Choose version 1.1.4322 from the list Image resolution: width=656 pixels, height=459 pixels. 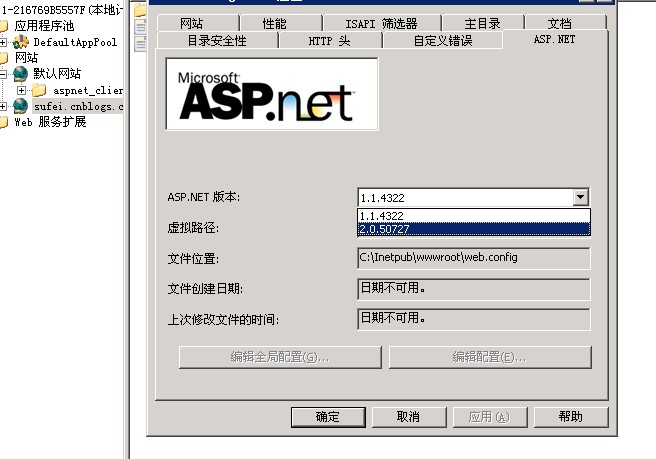point(474,216)
